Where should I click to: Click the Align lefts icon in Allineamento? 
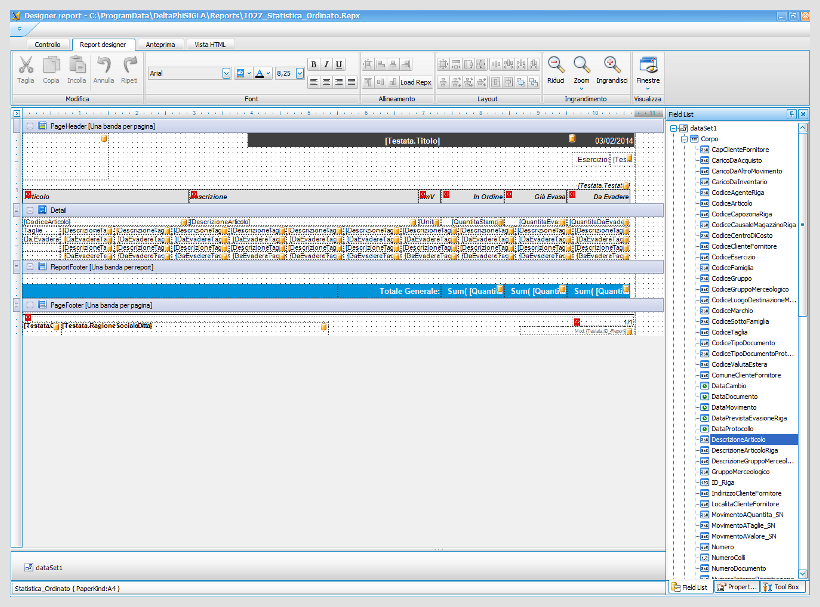381,64
